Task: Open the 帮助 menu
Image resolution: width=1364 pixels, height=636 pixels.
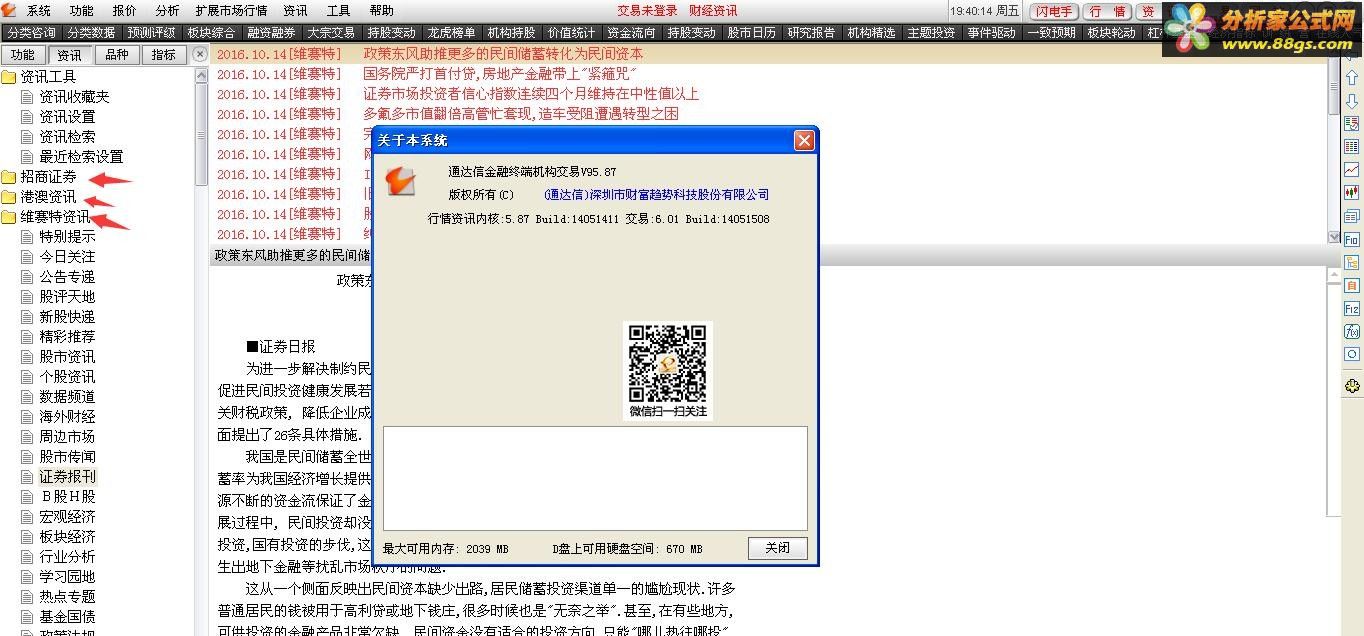Action: (382, 11)
